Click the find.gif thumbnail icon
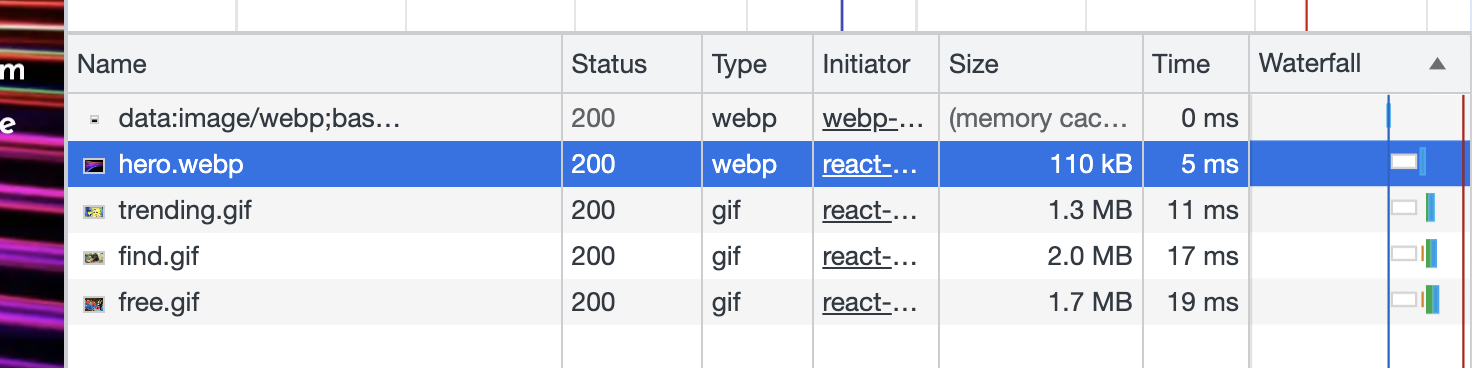Viewport: 1472px width, 368px height. [x=94, y=257]
